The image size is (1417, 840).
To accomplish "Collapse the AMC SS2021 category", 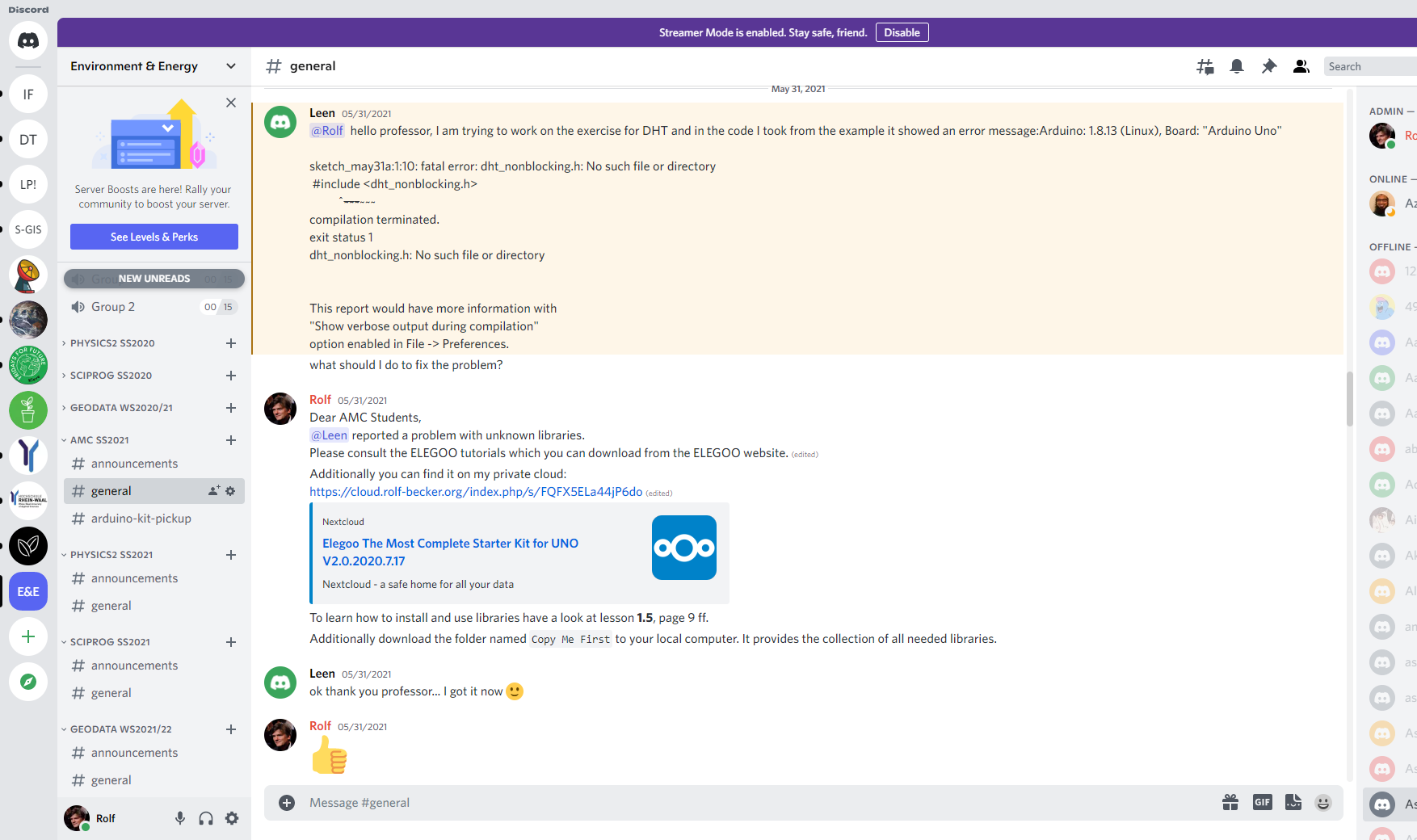I will pyautogui.click(x=99, y=440).
